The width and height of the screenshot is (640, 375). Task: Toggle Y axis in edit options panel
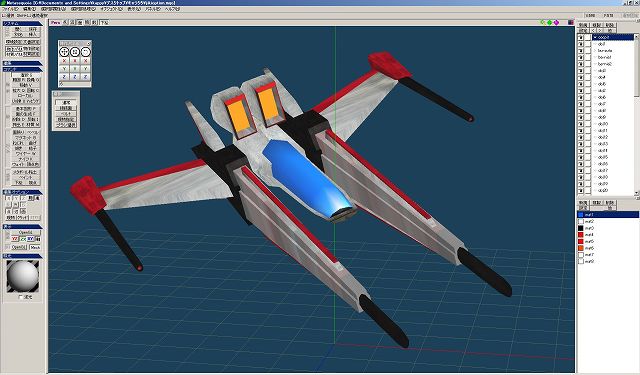tap(16, 198)
